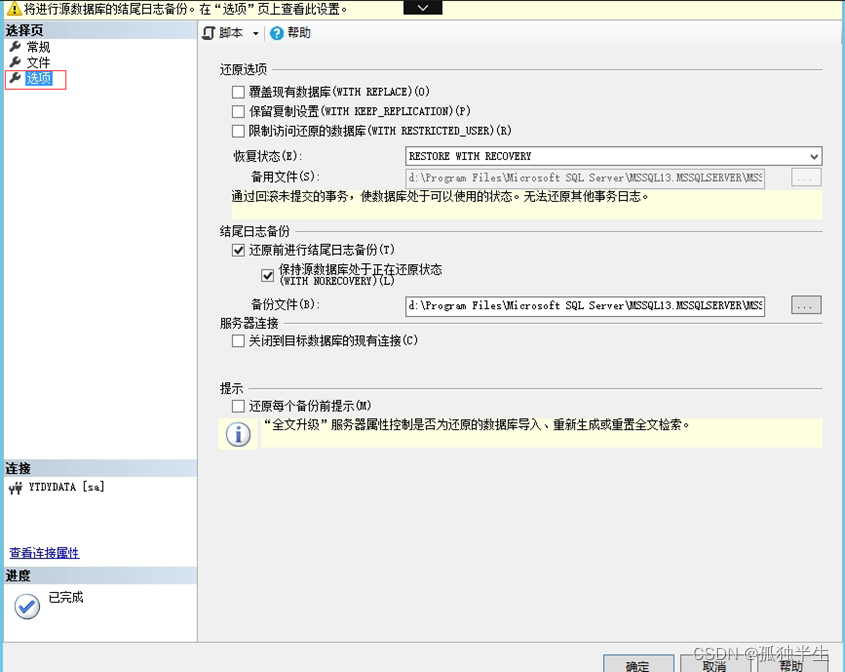Screen dimensions: 845x672
Task: Enable 覆盖现有数据库 (WITH REPLACE) option
Action: pyautogui.click(x=237, y=92)
